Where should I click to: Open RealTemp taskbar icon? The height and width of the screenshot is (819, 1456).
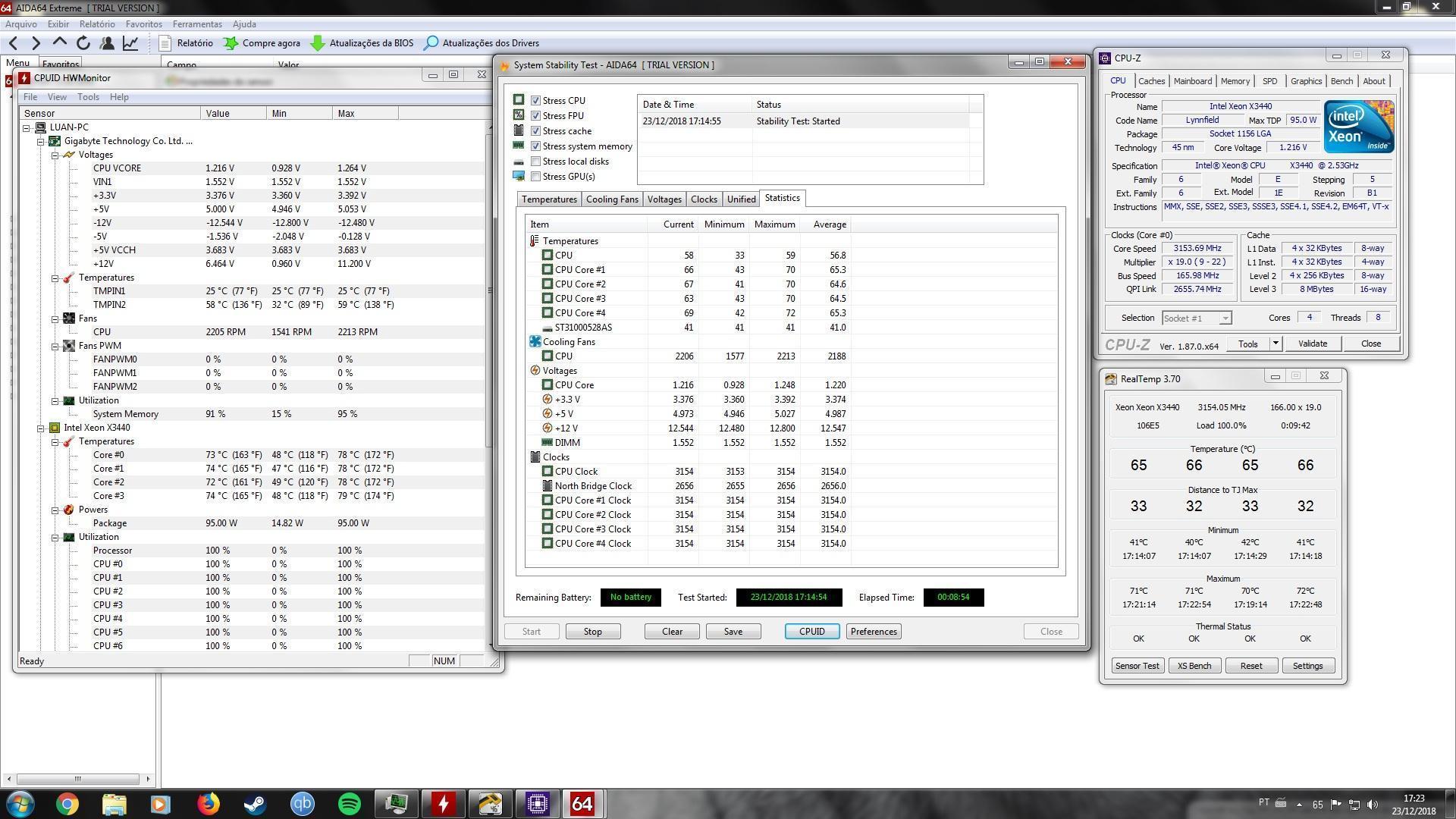[x=490, y=804]
